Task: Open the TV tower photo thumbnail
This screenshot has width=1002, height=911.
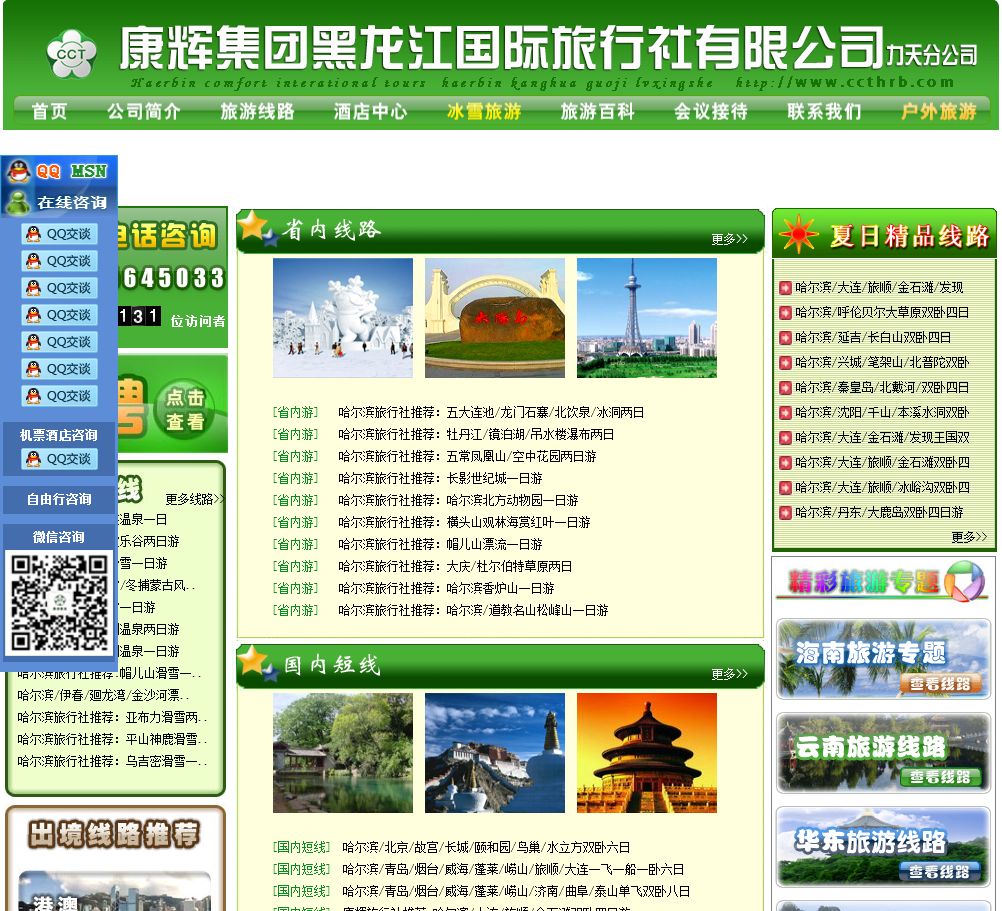Action: click(x=647, y=318)
